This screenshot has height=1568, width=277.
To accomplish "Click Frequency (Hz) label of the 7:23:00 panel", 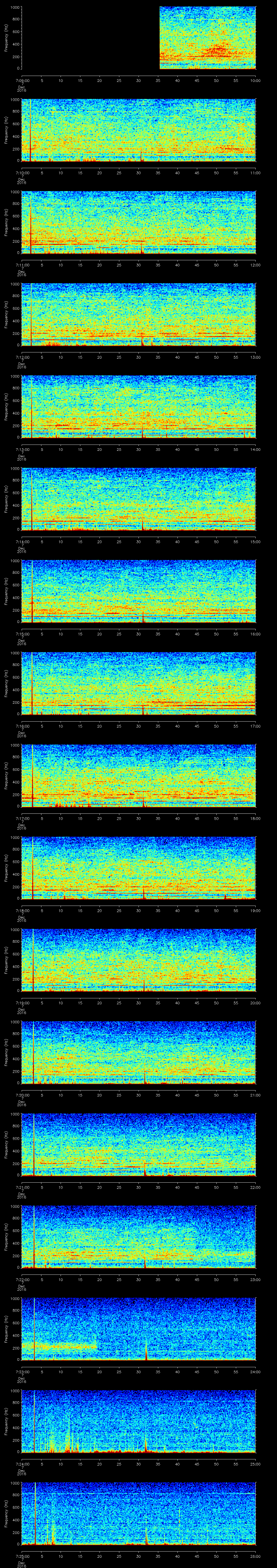I will (6, 1329).
